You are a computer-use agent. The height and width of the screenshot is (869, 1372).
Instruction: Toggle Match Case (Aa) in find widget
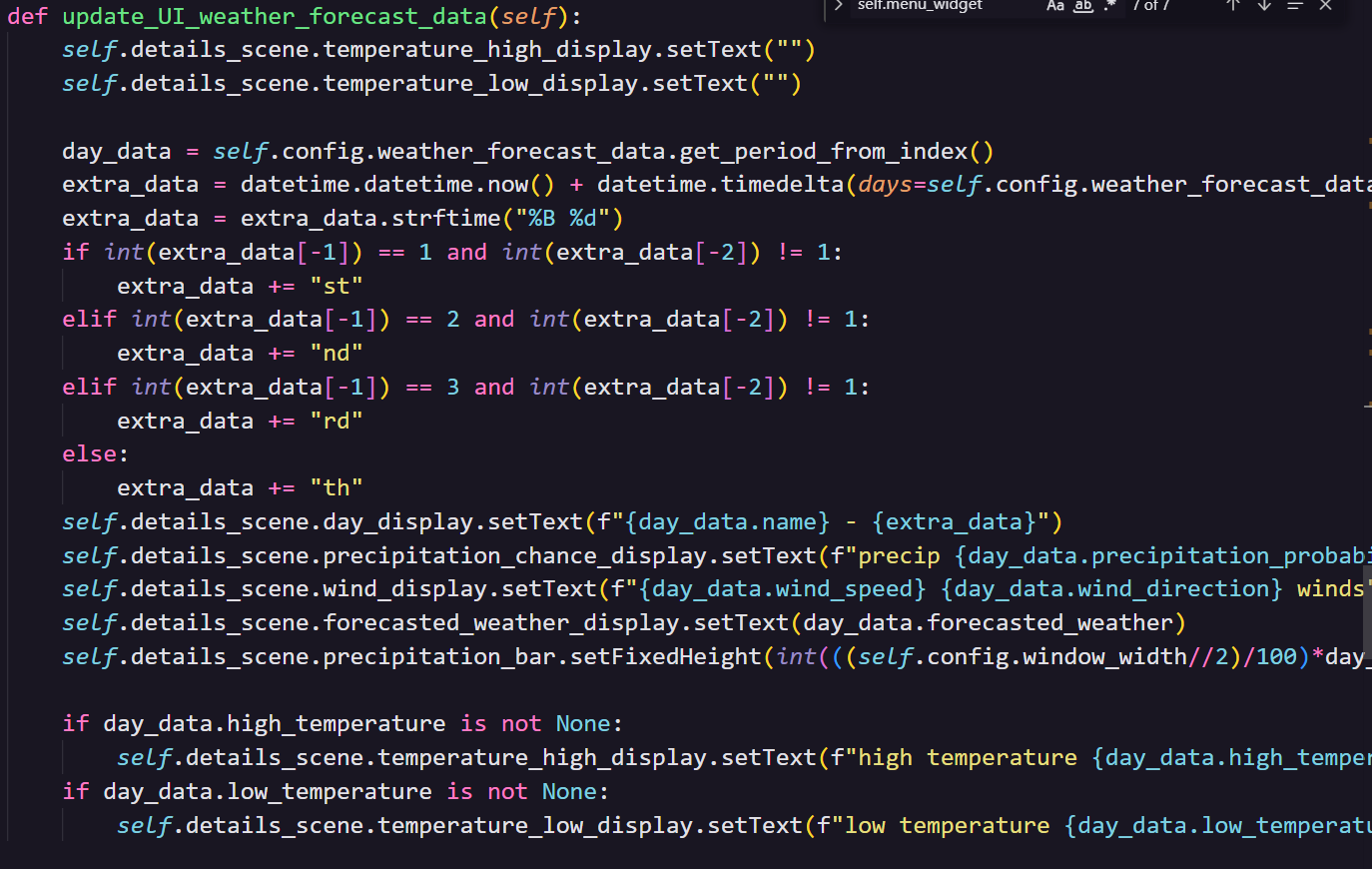coord(1055,6)
